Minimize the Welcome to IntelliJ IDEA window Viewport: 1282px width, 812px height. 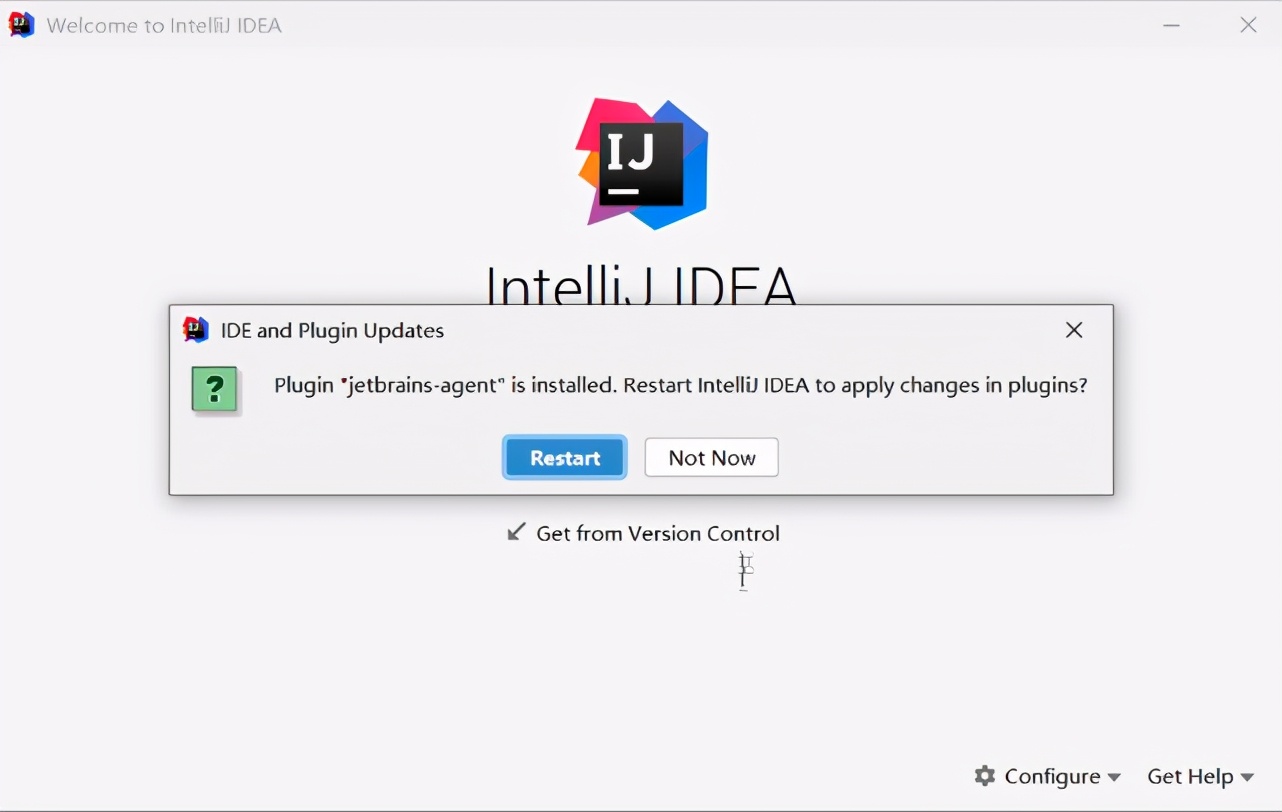(x=1172, y=25)
